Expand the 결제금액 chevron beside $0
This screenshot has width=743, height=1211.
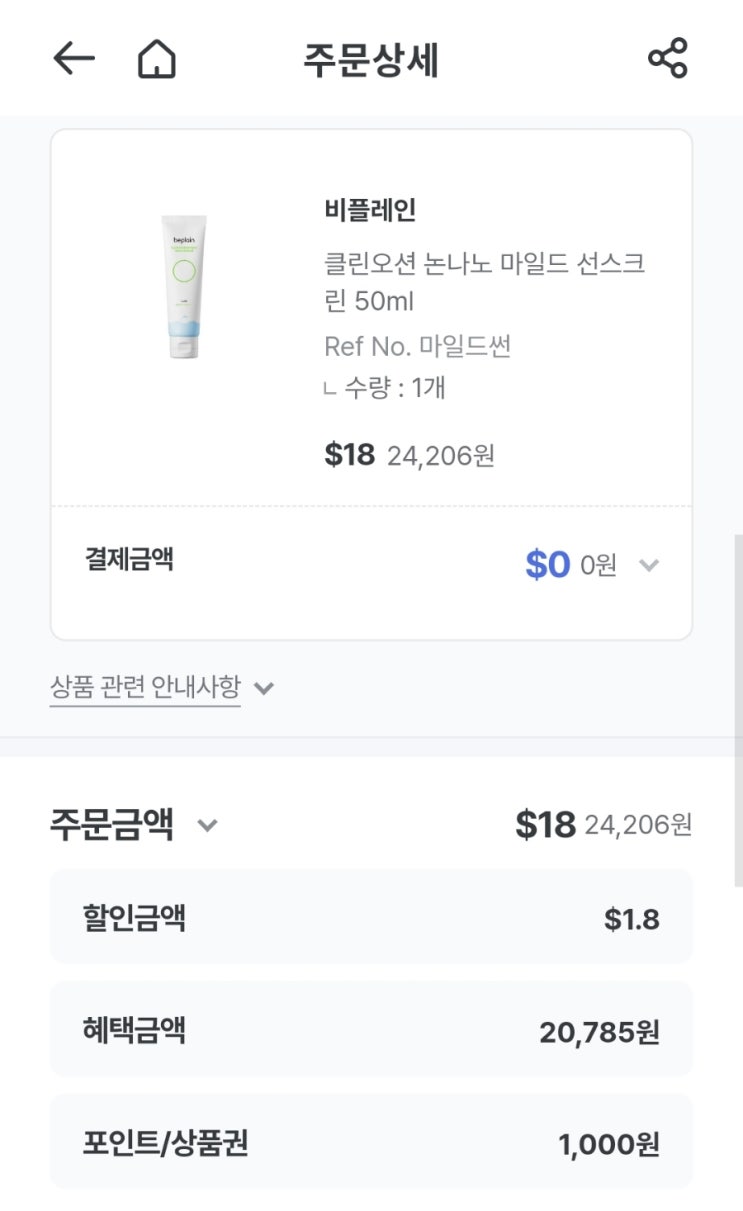pos(649,565)
